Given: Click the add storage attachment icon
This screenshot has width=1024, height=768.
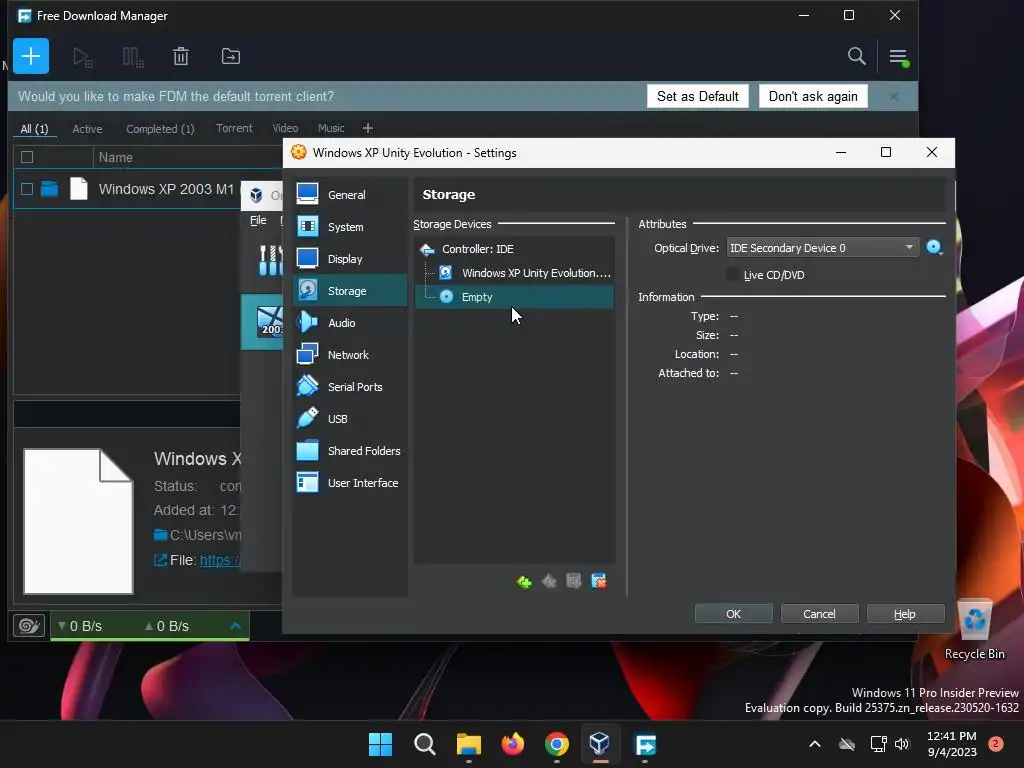Looking at the screenshot, I should [x=574, y=581].
